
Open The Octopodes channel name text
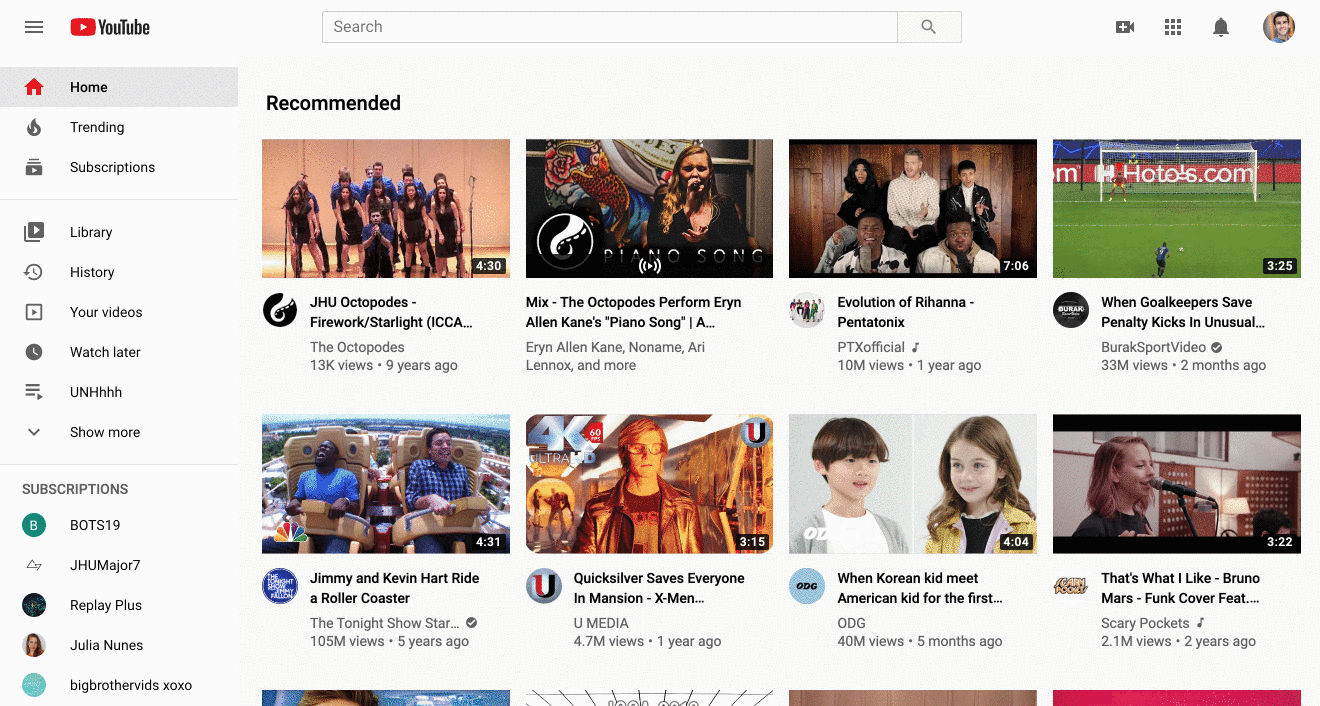pyautogui.click(x=357, y=347)
